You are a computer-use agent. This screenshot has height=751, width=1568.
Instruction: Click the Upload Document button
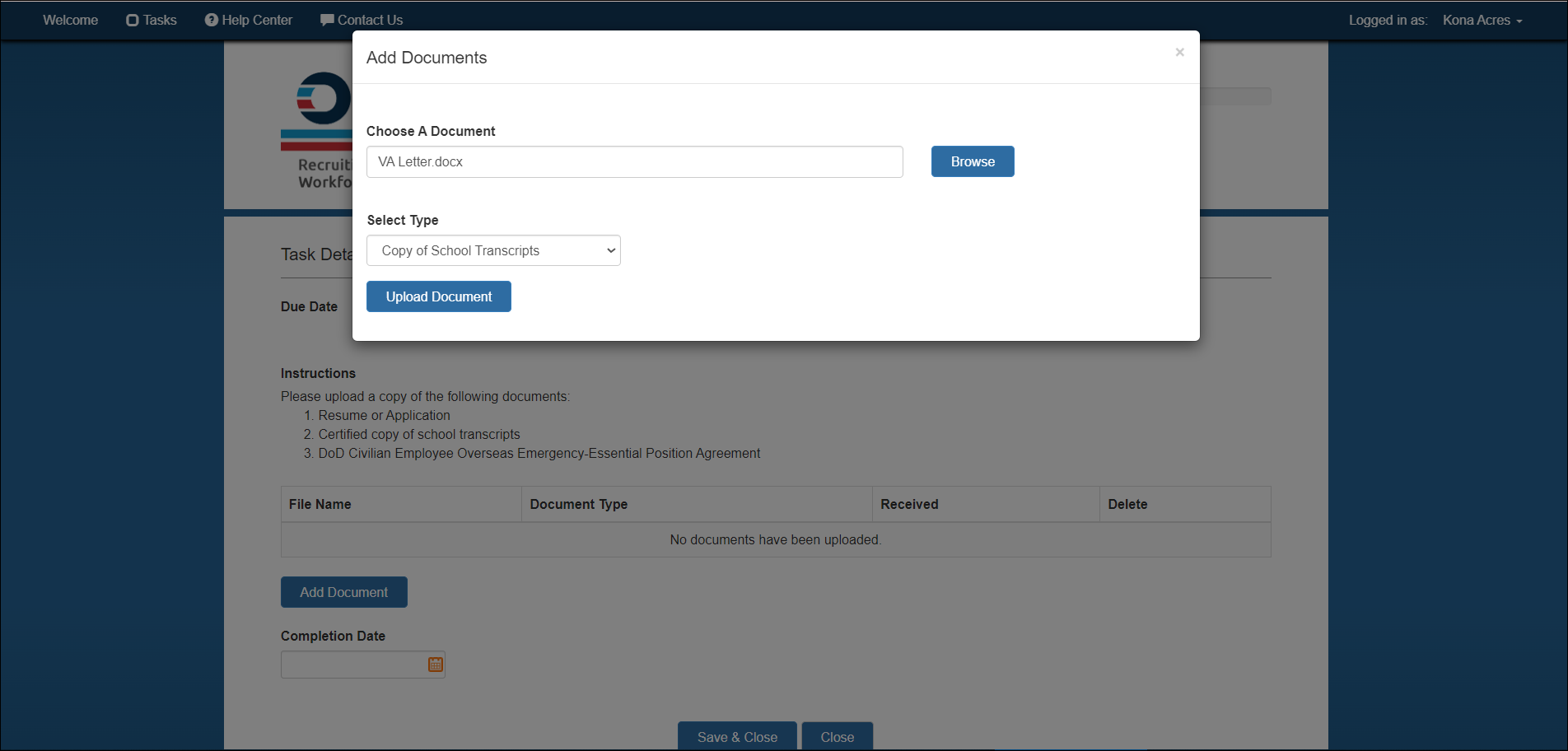439,296
